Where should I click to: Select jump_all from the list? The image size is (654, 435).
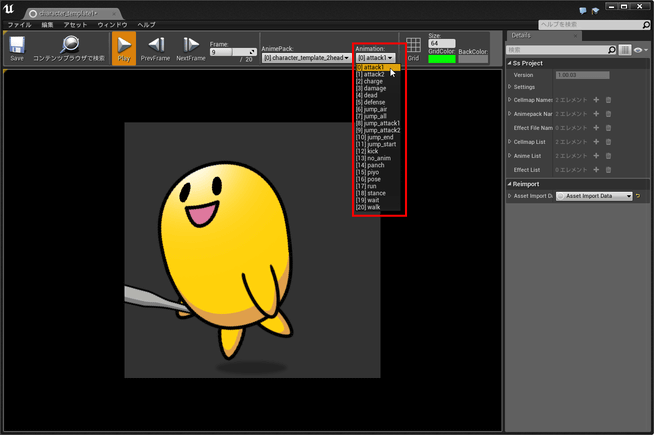tap(378, 116)
